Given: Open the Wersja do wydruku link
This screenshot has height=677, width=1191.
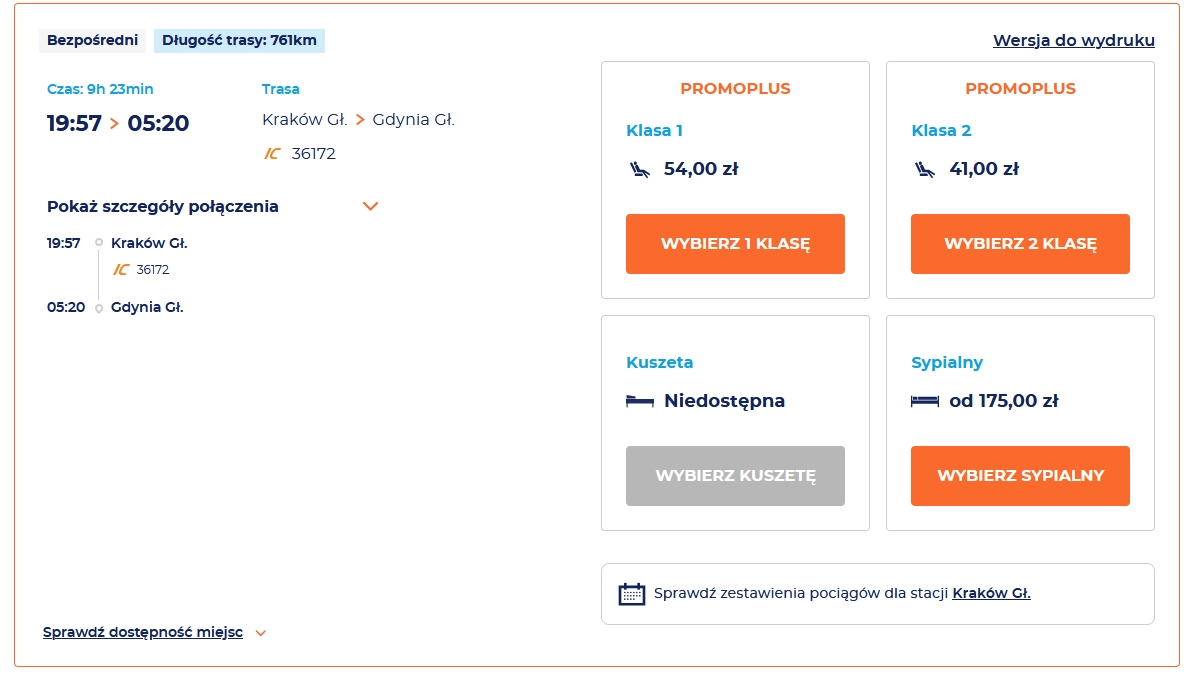Looking at the screenshot, I should click(1073, 40).
